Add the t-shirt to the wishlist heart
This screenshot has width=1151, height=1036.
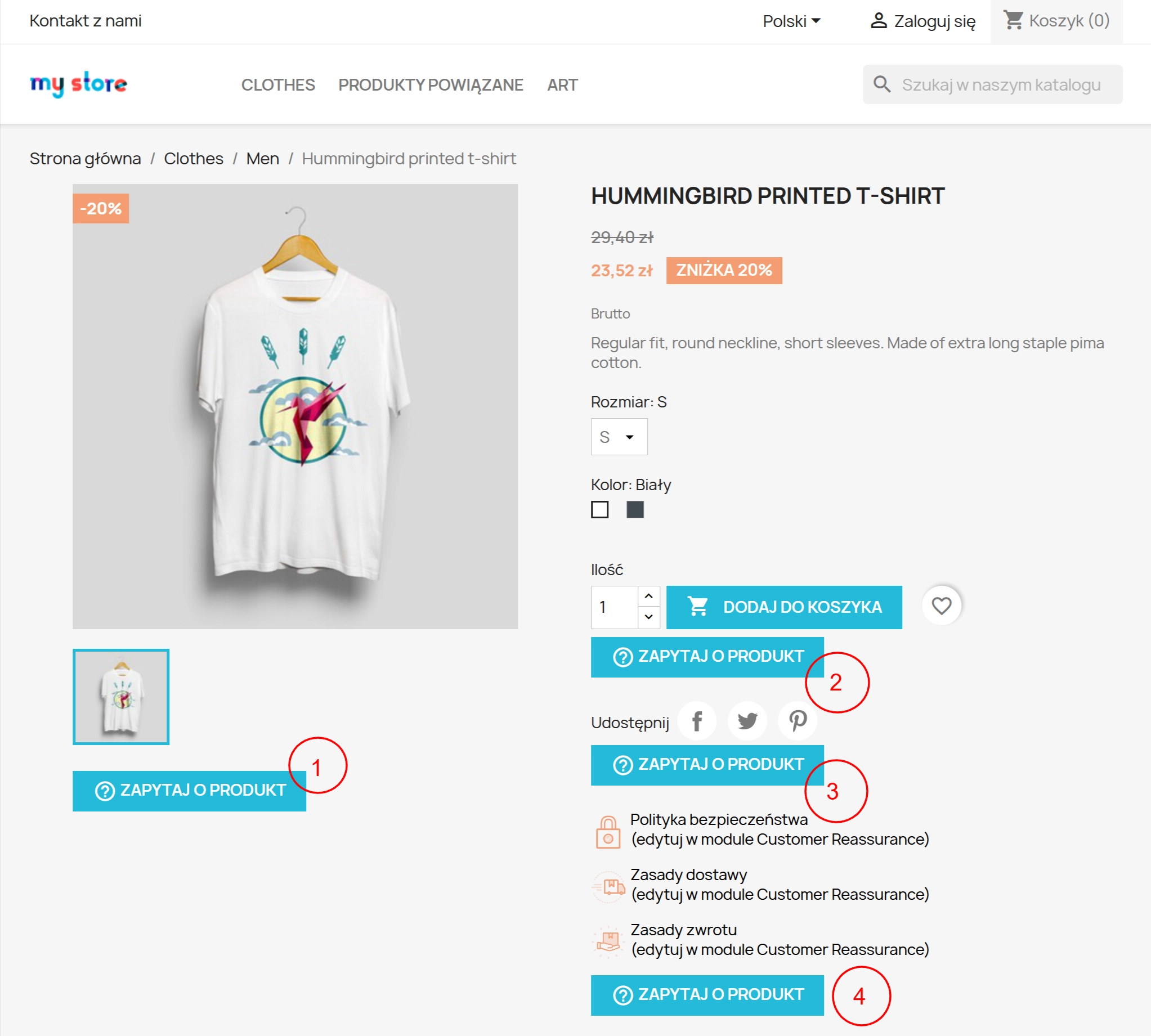pos(942,606)
